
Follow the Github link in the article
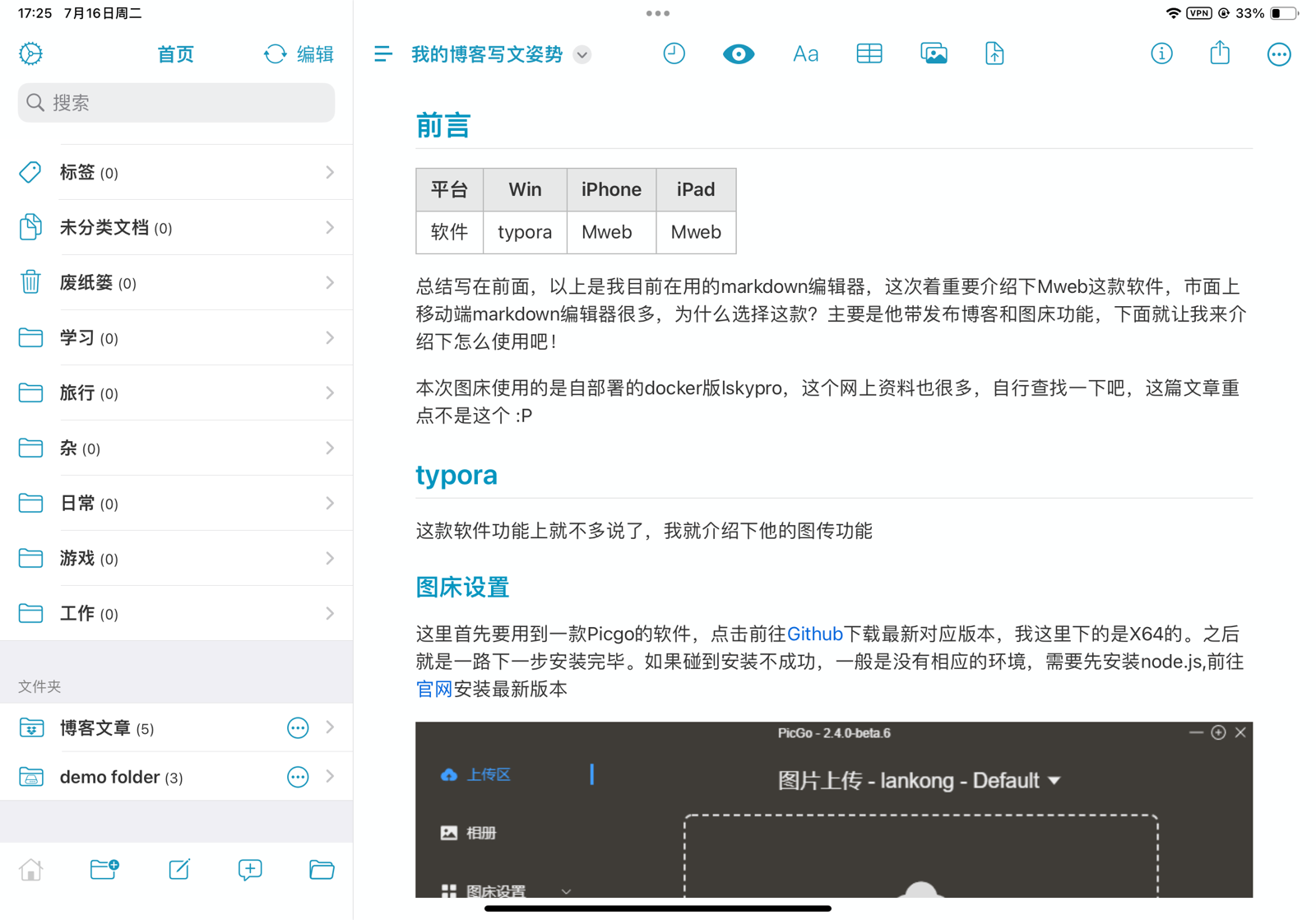[x=815, y=634]
